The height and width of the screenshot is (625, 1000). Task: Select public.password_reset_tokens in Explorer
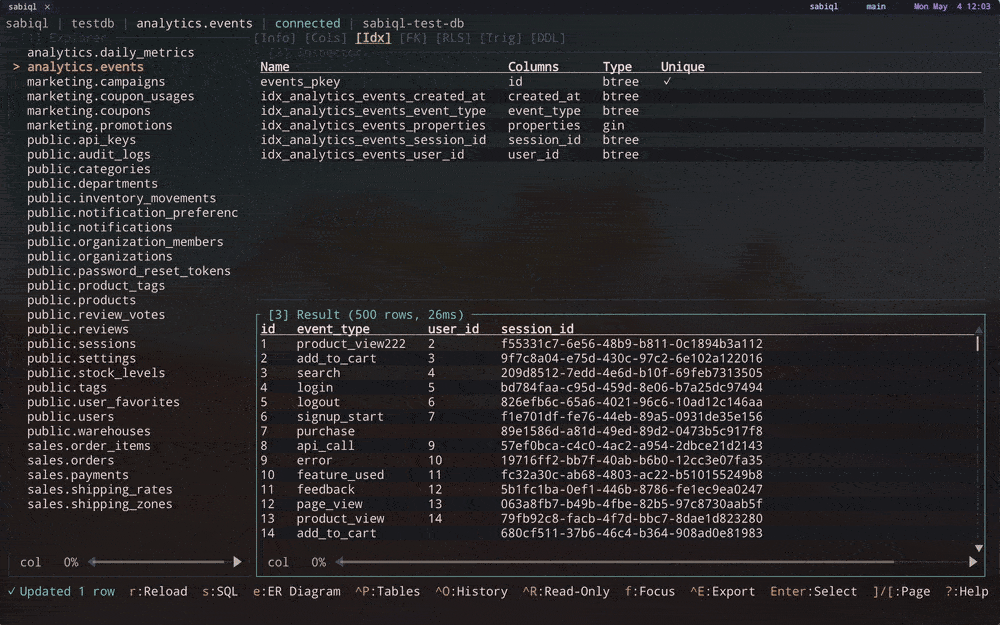[129, 270]
